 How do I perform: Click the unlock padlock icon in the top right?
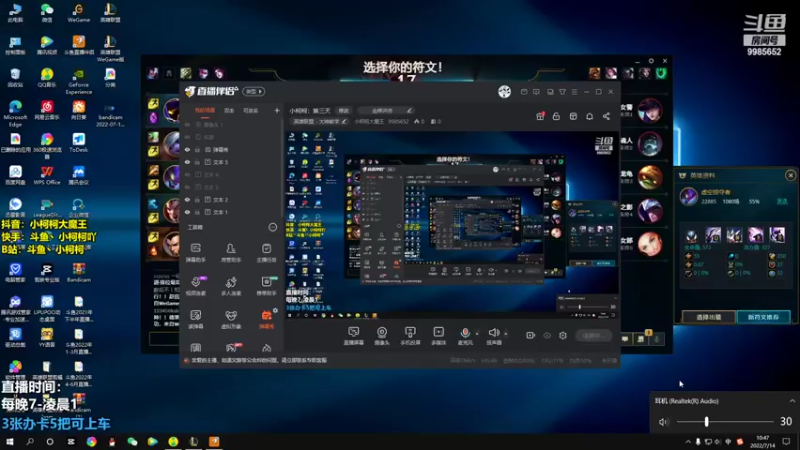(x=556, y=116)
